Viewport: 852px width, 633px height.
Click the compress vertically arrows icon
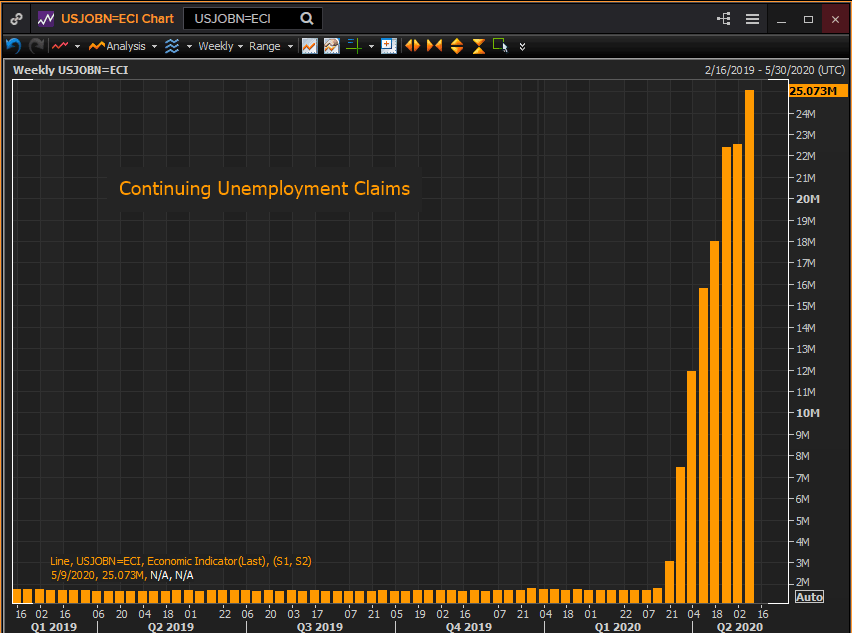pos(478,46)
